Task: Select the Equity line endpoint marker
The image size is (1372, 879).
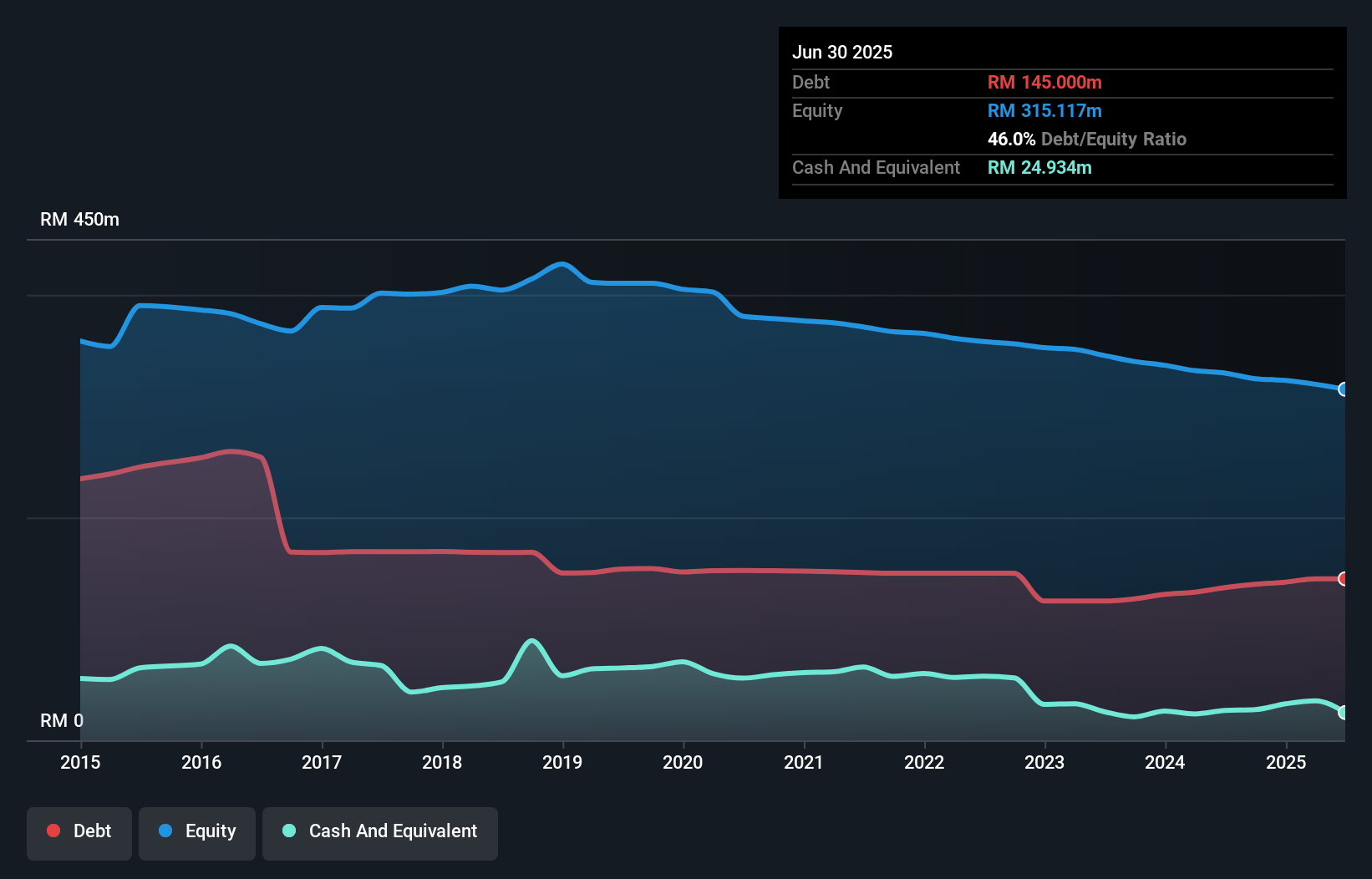Action: [x=1344, y=389]
